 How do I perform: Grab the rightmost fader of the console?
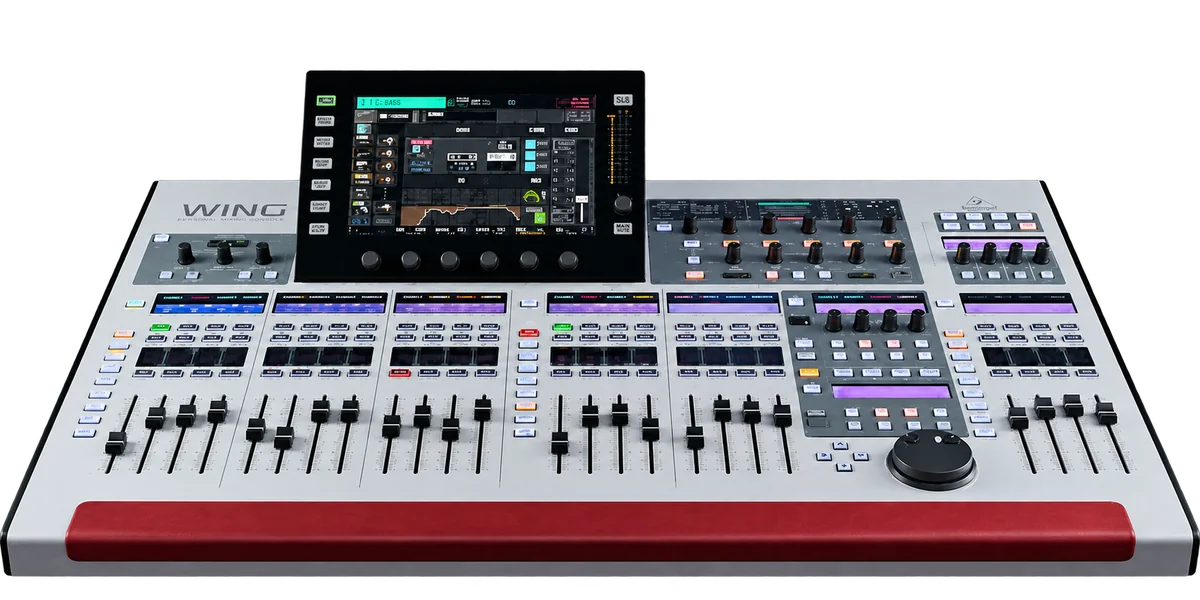[1107, 414]
